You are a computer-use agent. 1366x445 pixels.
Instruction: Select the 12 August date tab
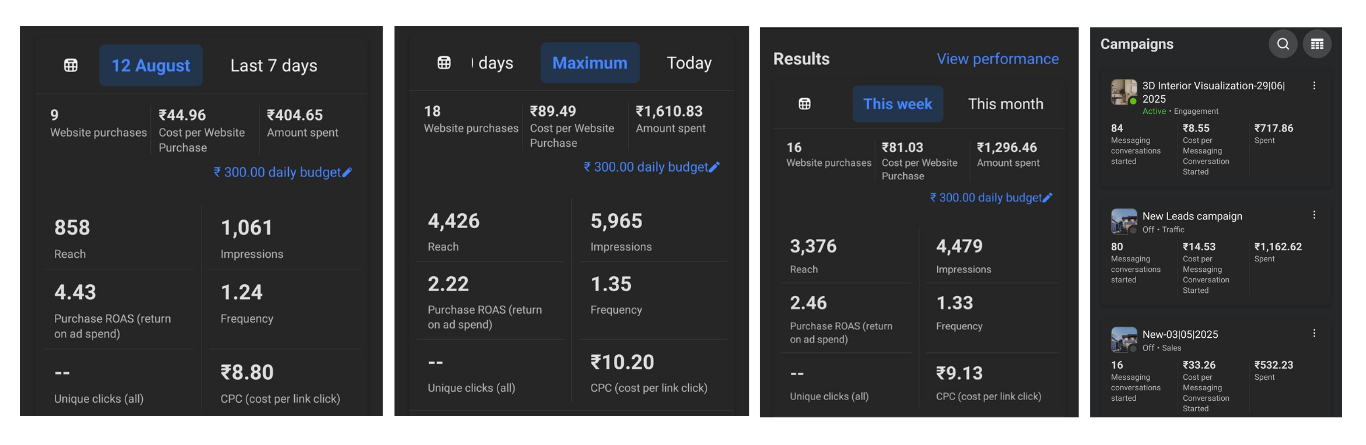(x=151, y=66)
